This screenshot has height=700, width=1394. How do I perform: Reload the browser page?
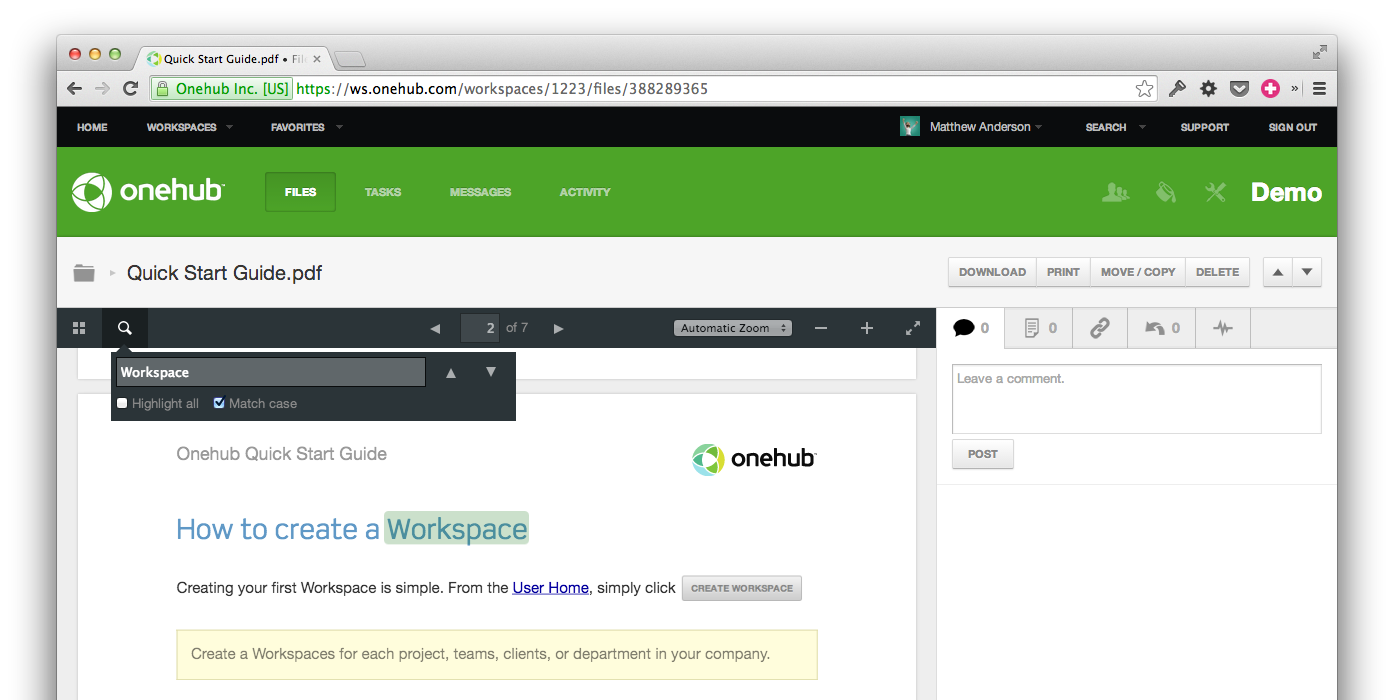[x=130, y=89]
